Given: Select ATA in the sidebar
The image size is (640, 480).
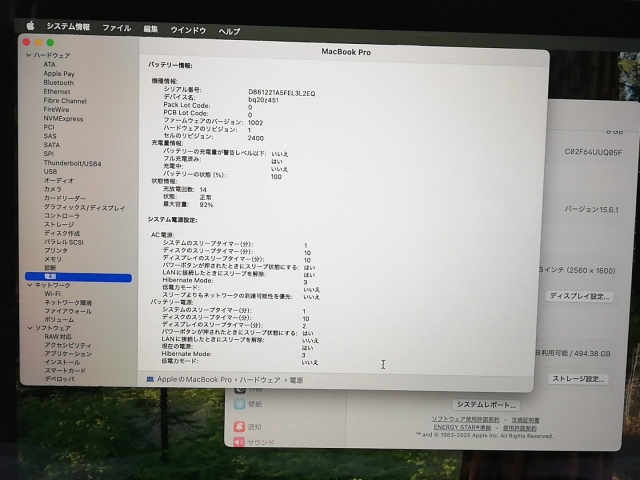Looking at the screenshot, I should [x=49, y=64].
